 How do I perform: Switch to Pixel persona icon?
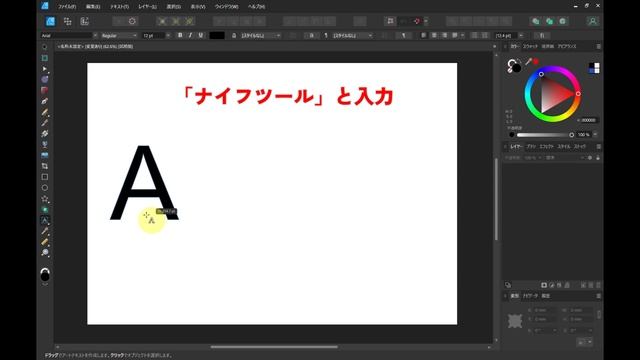67,21
